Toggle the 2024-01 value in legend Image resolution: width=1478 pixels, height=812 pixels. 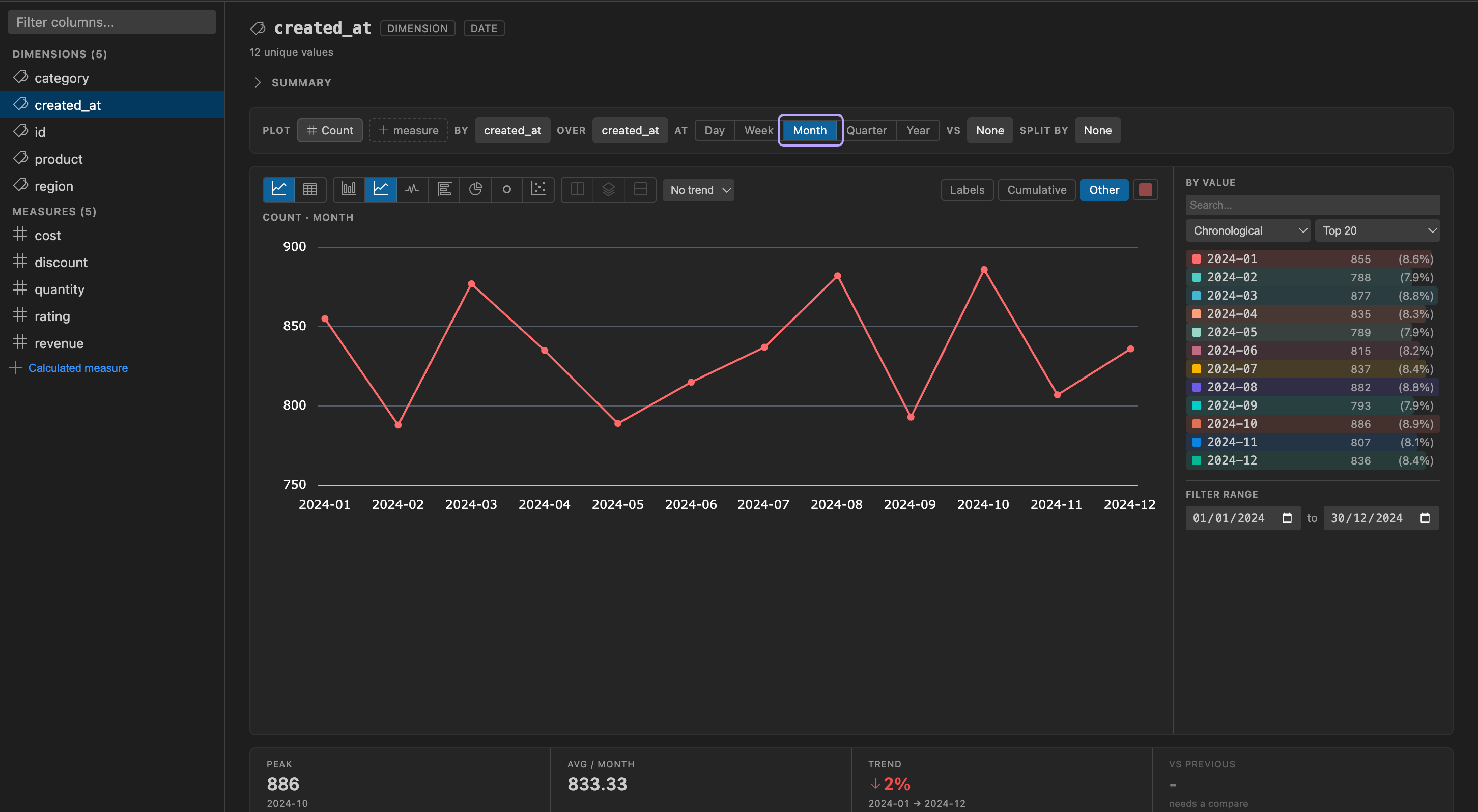(1312, 259)
